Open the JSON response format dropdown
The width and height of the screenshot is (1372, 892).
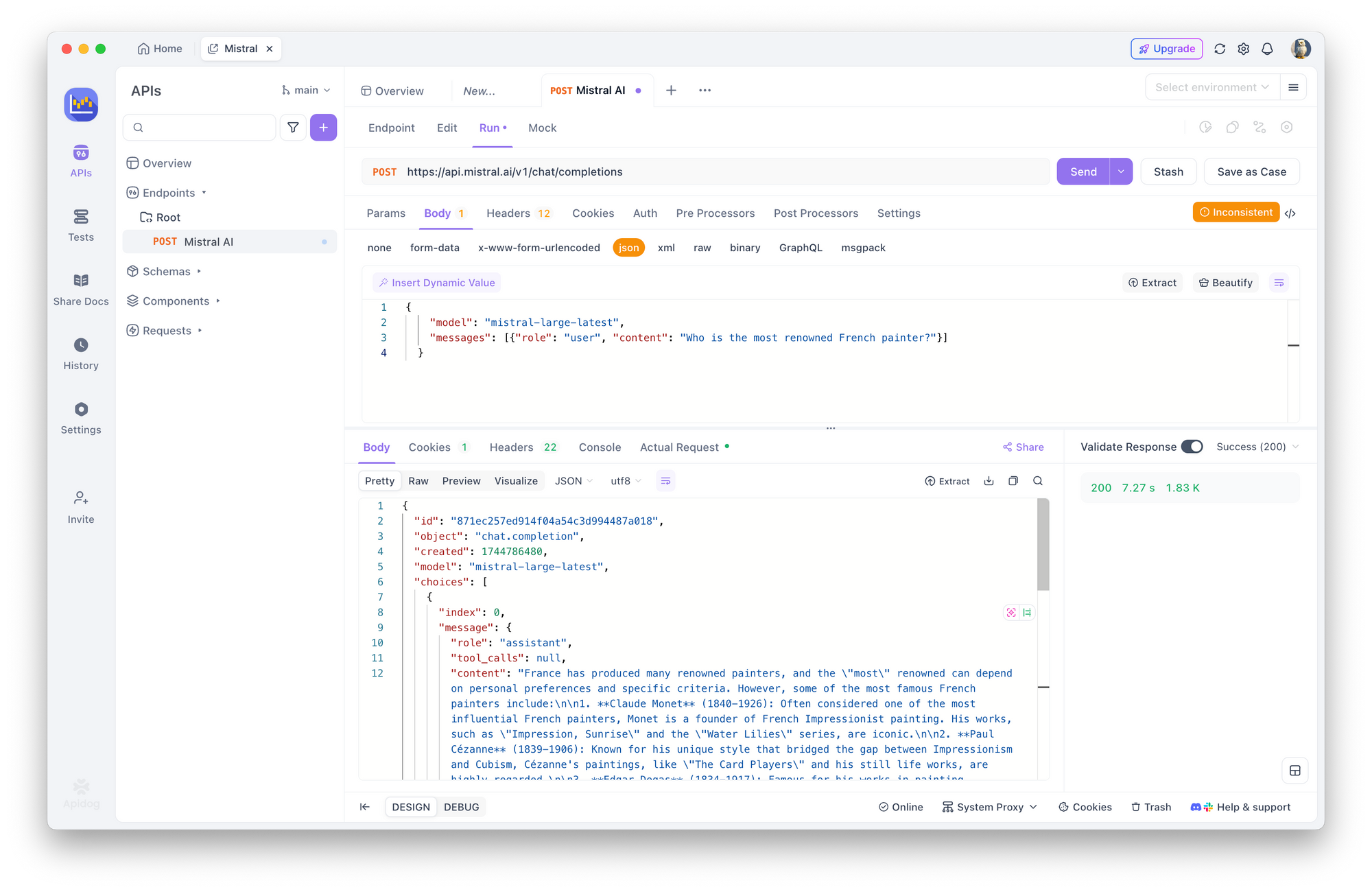click(573, 481)
